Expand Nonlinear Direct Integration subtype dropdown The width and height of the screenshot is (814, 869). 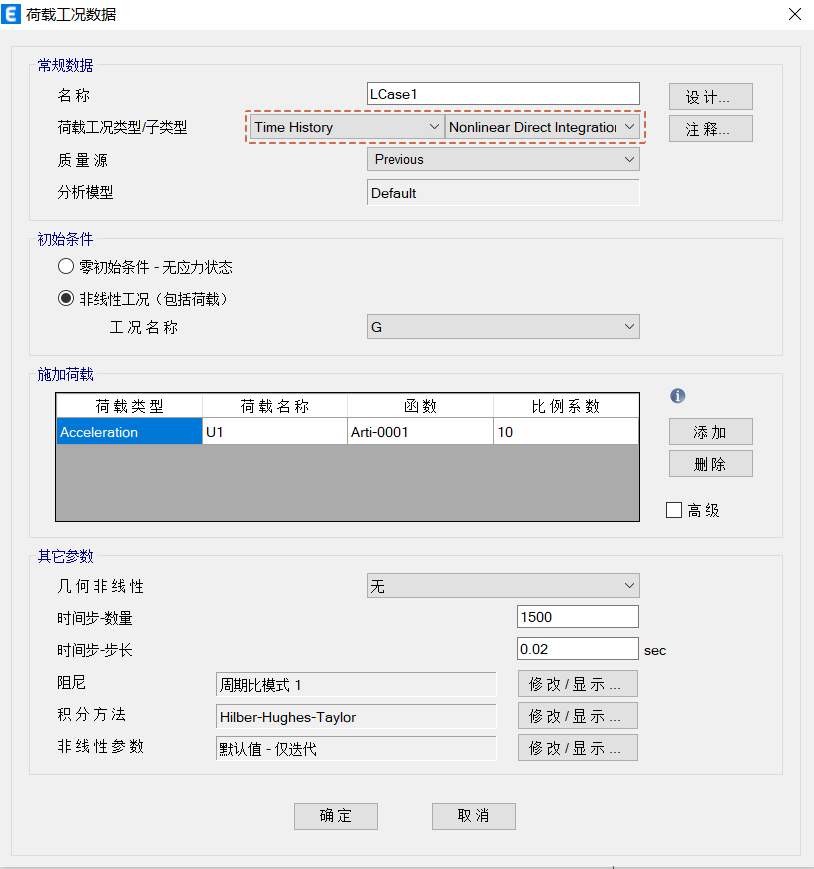coord(541,127)
